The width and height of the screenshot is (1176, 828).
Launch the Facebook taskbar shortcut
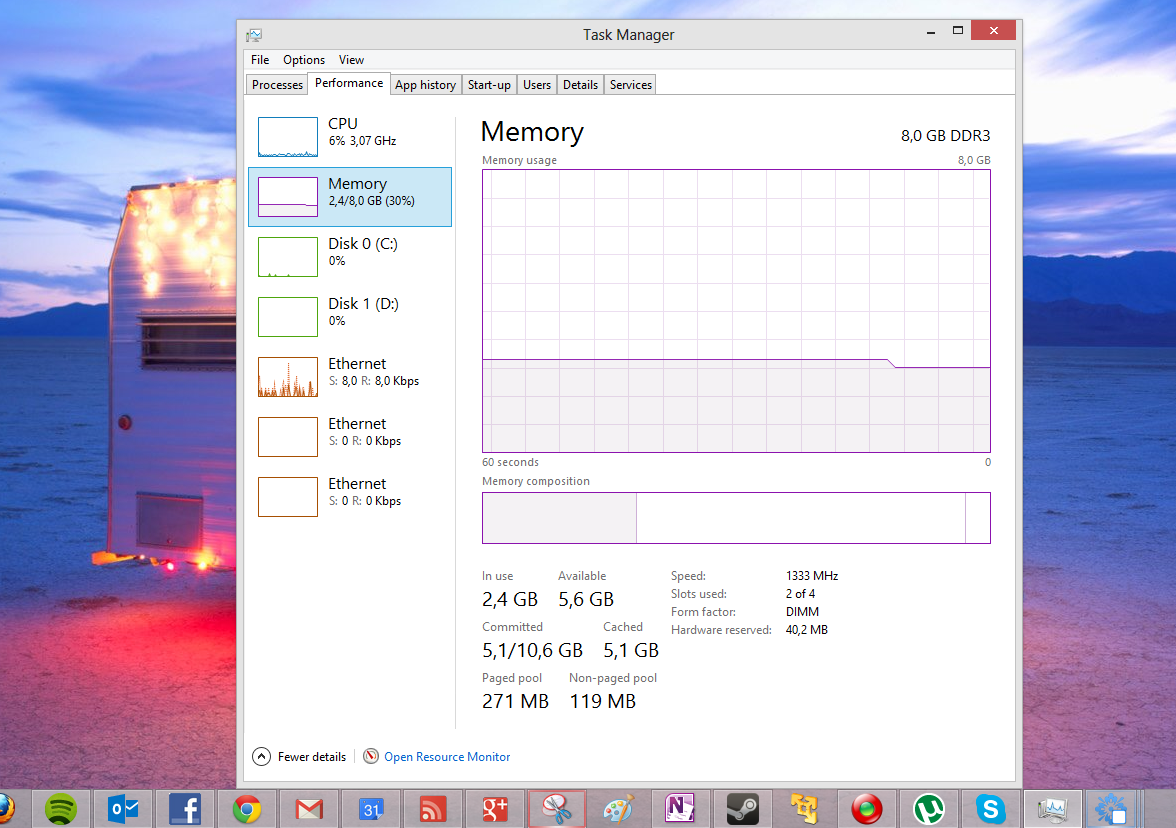point(185,809)
